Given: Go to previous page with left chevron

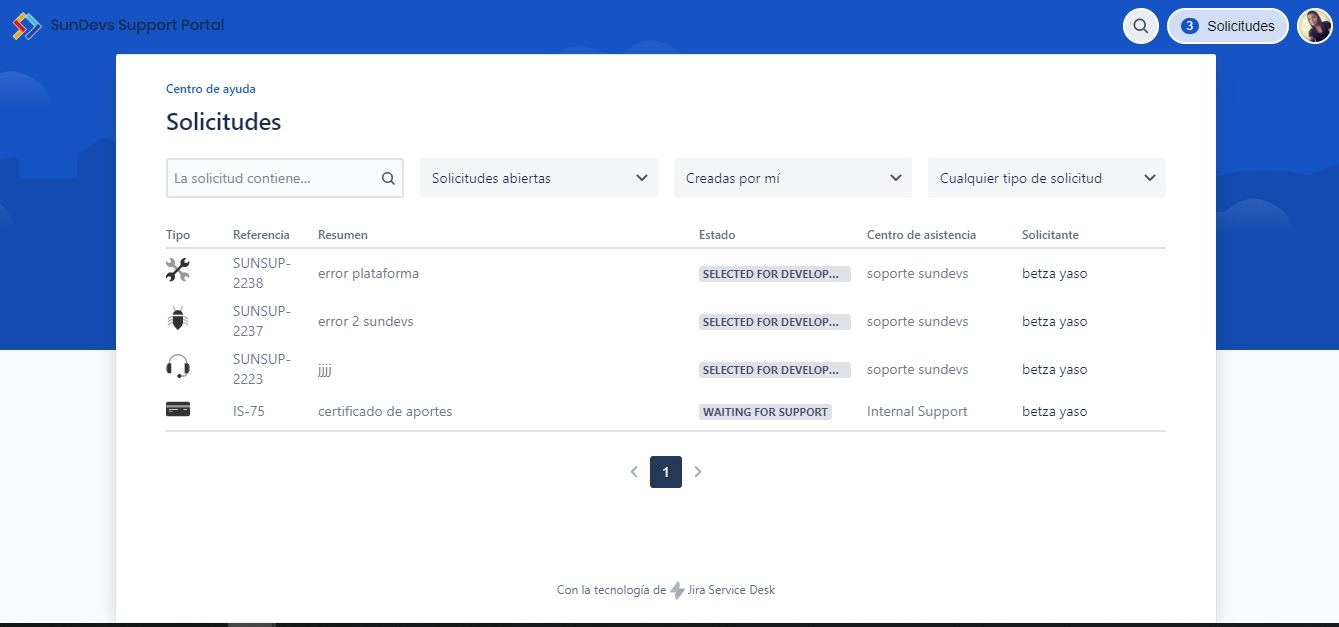Looking at the screenshot, I should [x=634, y=472].
